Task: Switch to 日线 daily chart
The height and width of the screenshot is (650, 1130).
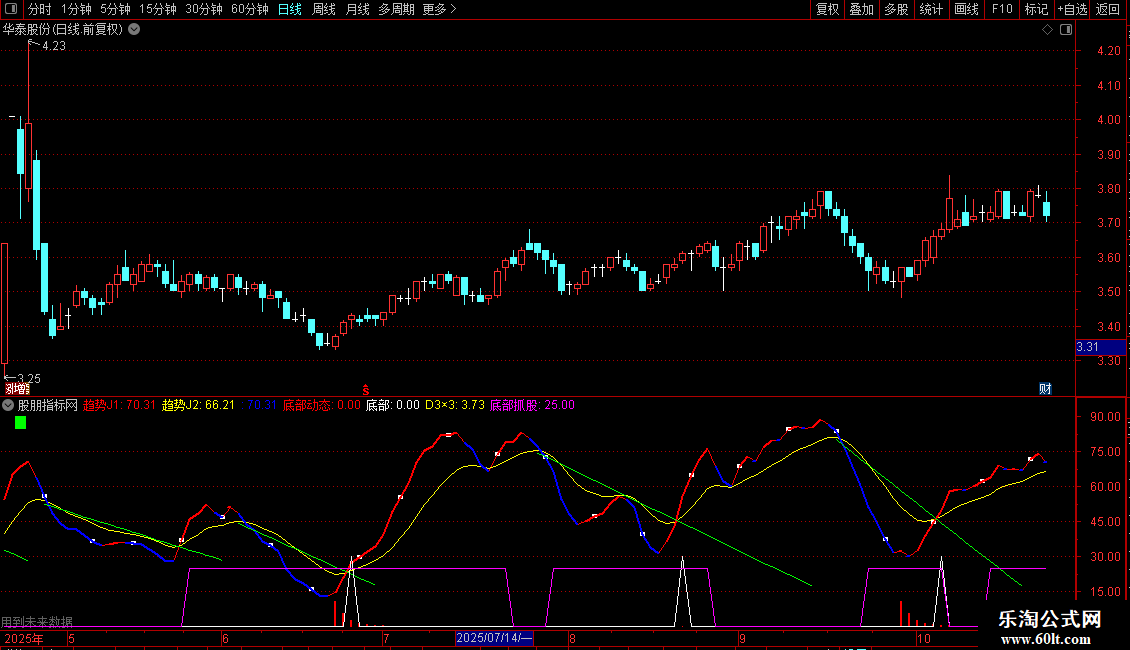Action: click(x=290, y=9)
